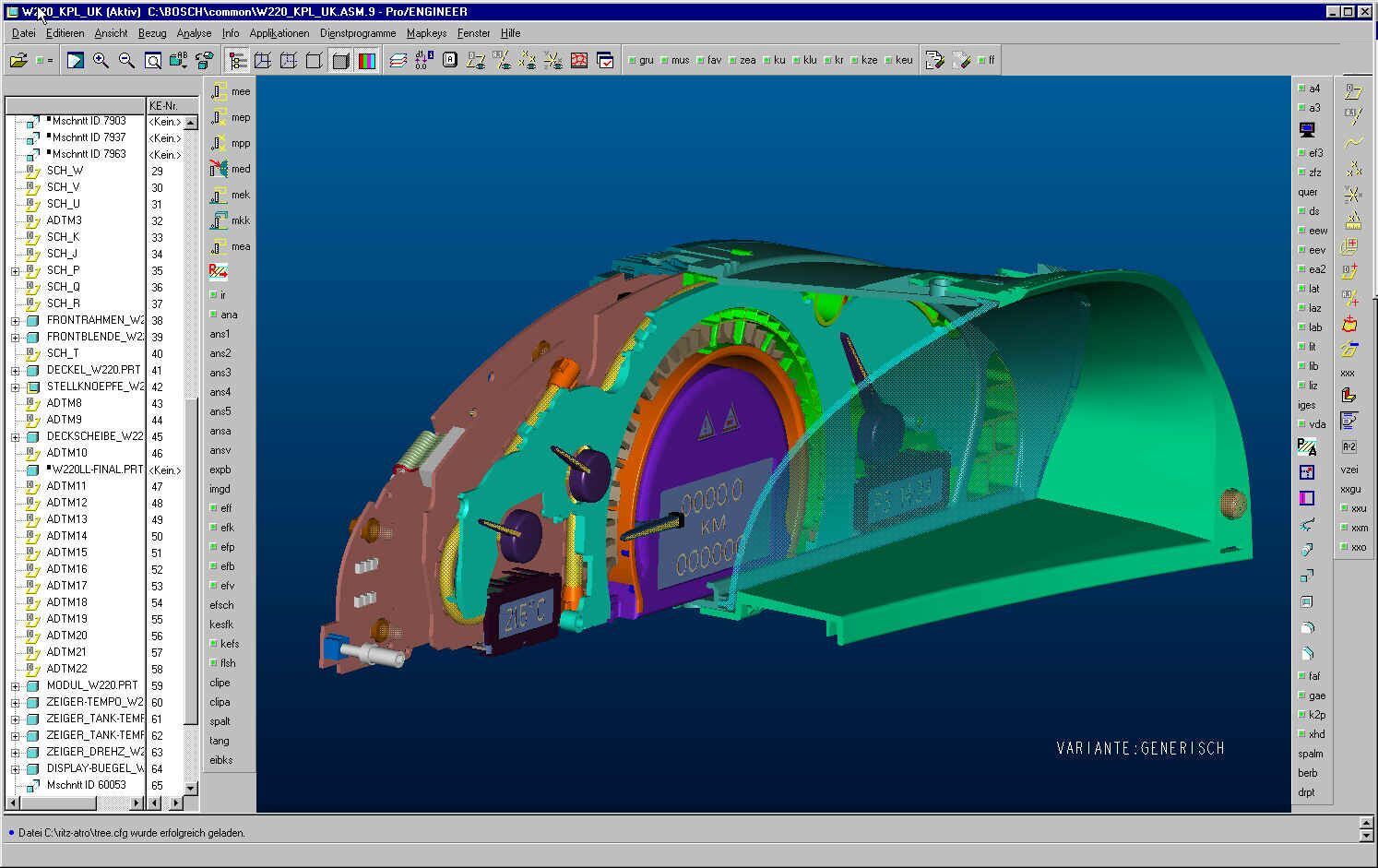The image size is (1378, 868).
Task: Expand the ZEIGER-TEMPO_W2 tree node
Action: (x=15, y=703)
